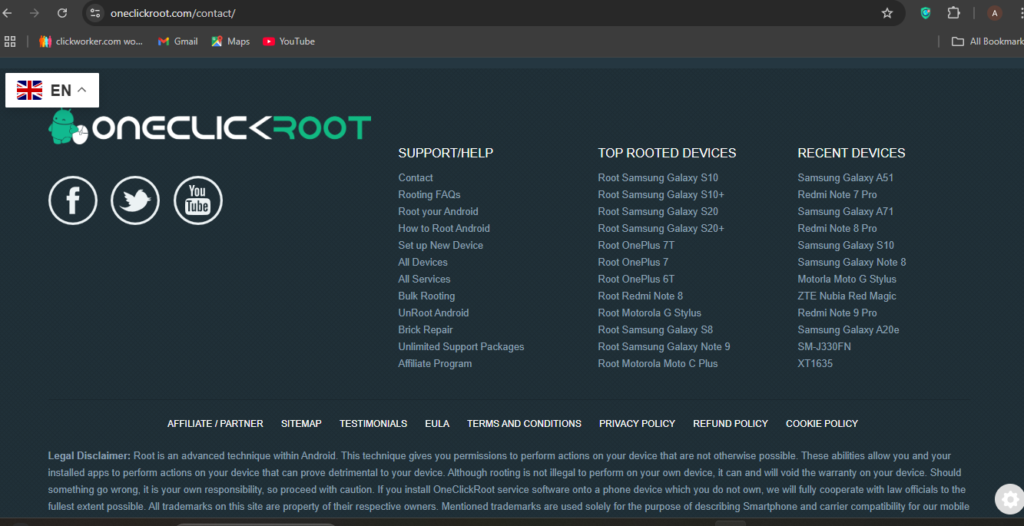
Task: Open Affiliate Program link
Action: tap(435, 364)
